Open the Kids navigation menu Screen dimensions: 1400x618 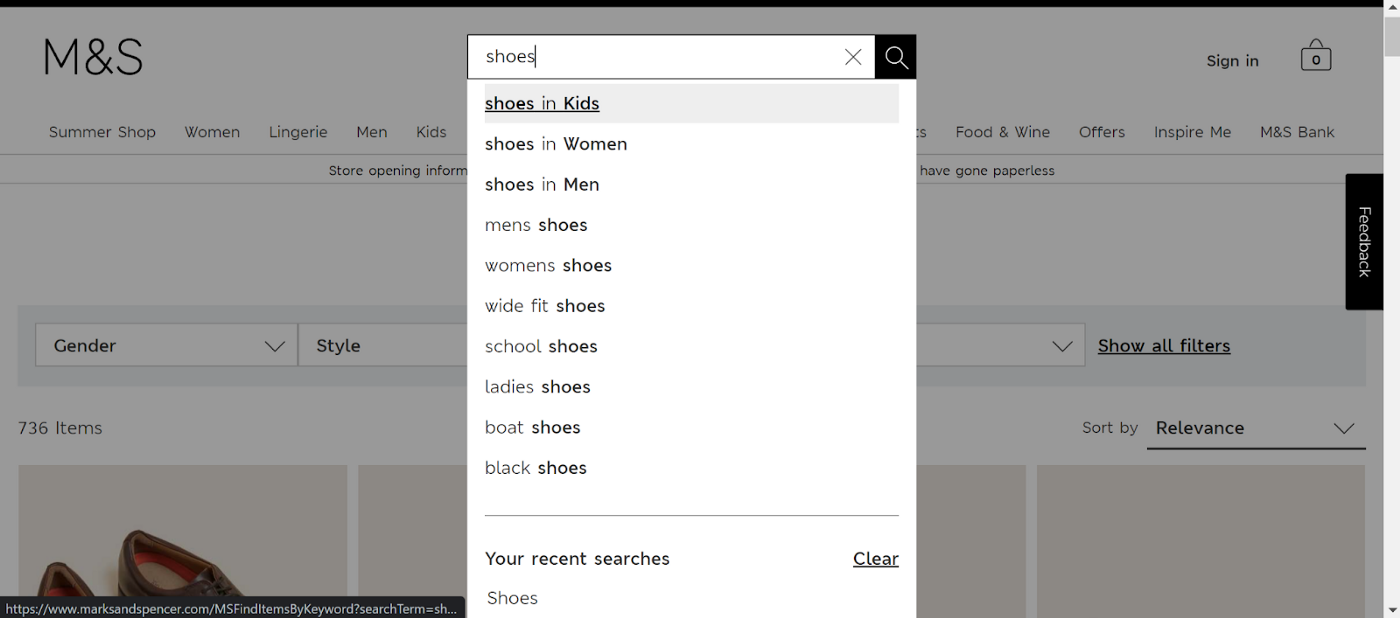(x=431, y=132)
